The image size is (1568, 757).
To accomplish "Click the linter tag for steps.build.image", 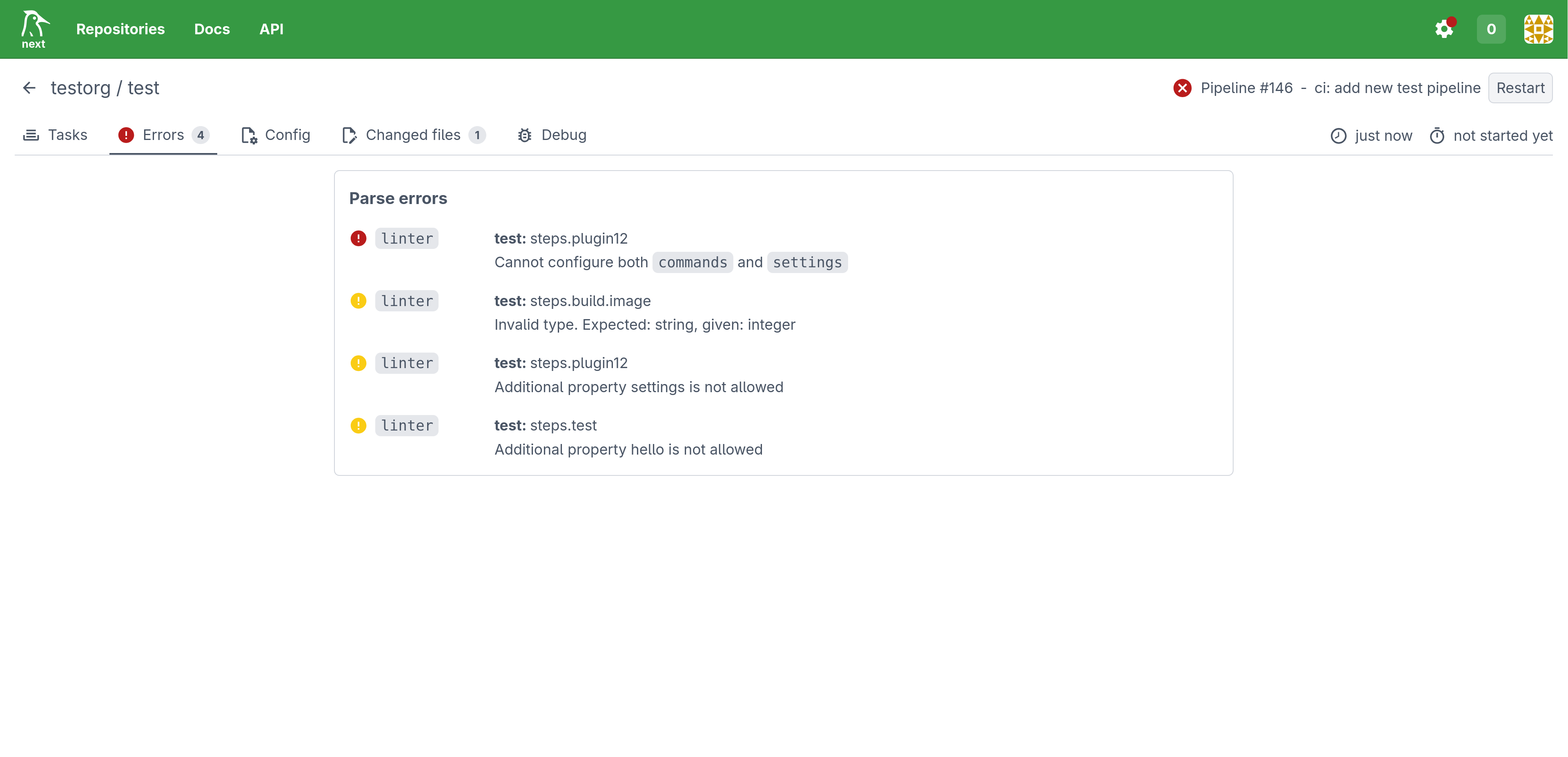I will pos(407,301).
